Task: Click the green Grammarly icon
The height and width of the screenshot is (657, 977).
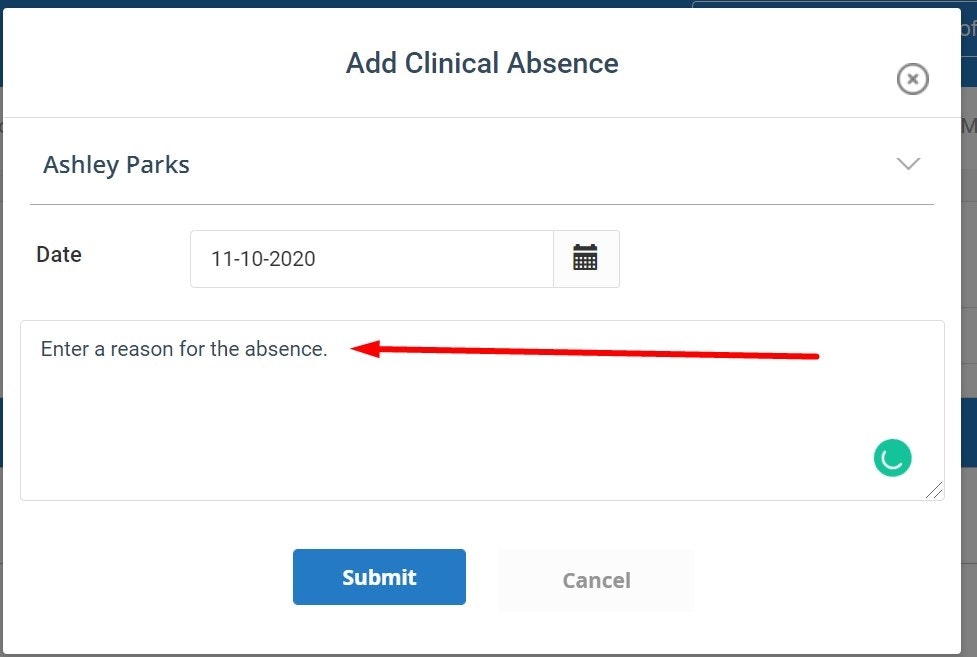Action: click(x=892, y=458)
